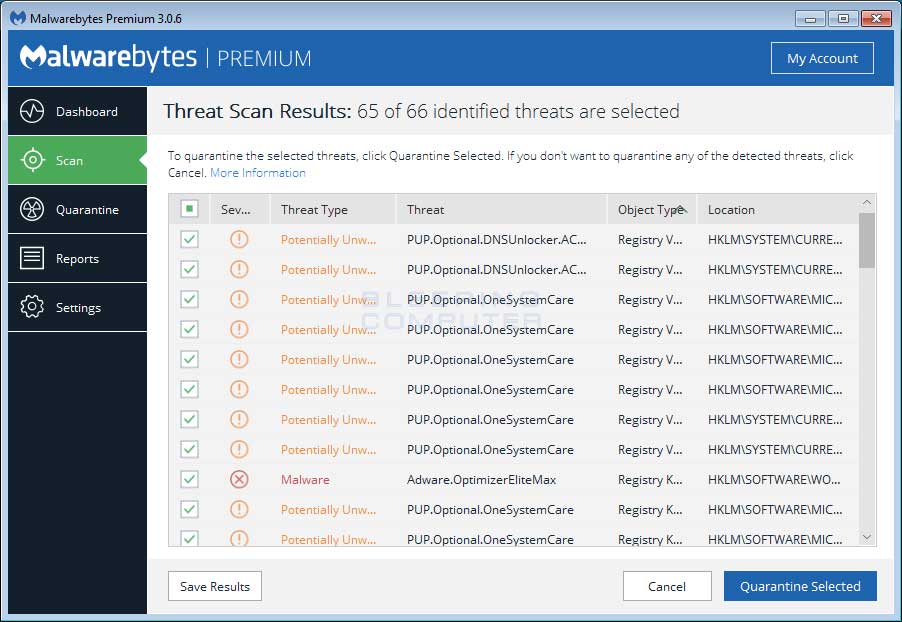Sort by the Object Type column header
Image resolution: width=902 pixels, height=622 pixels.
pos(652,209)
